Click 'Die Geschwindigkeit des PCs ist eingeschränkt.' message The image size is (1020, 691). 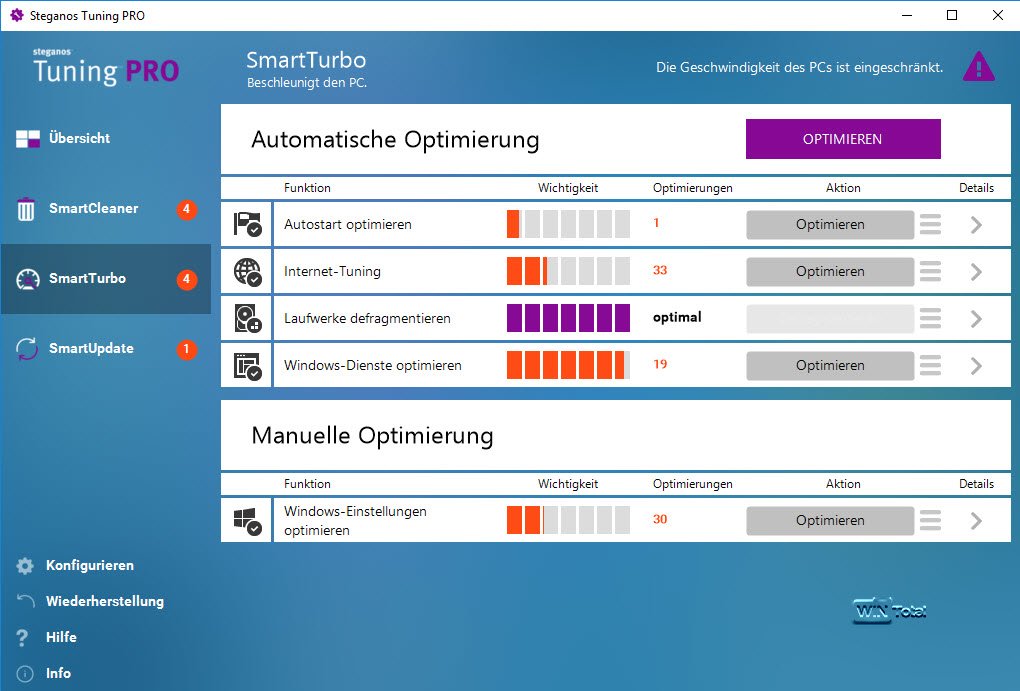799,68
